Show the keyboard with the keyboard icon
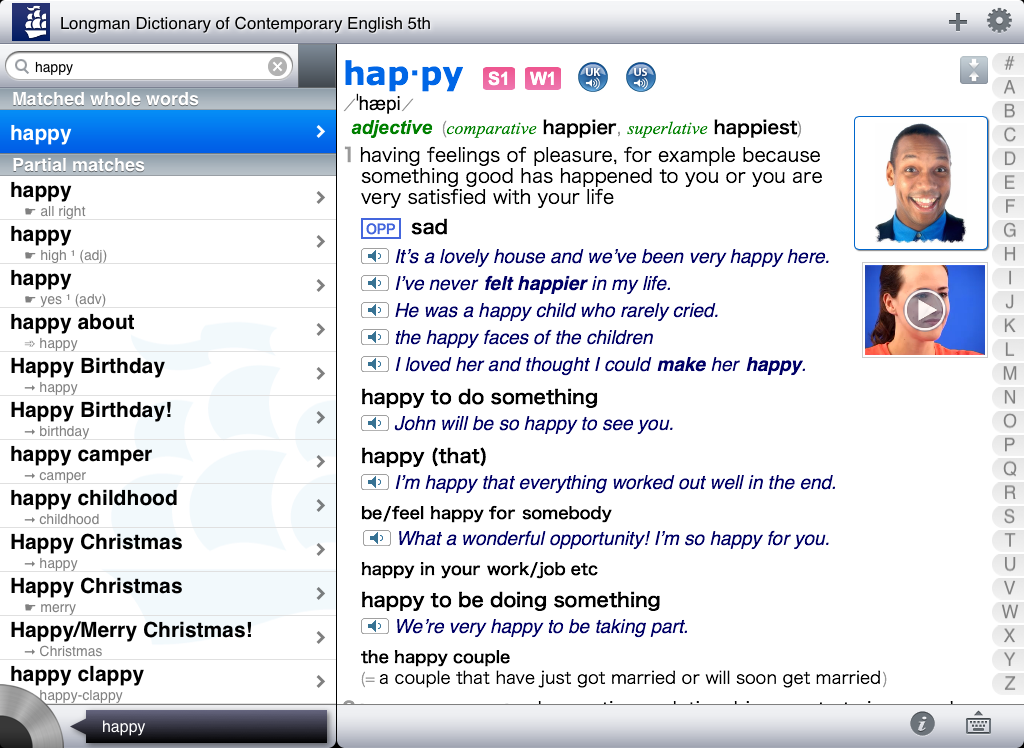The image size is (1024, 748). [978, 724]
